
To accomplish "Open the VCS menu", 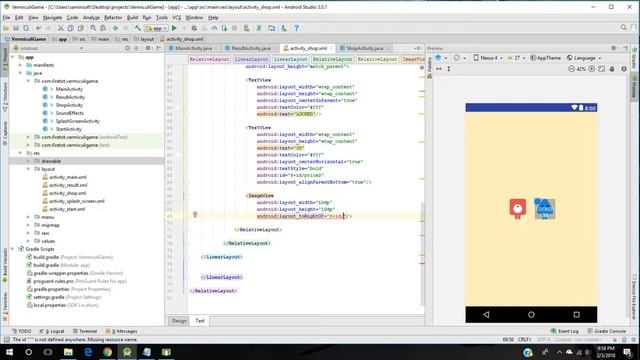I will pyautogui.click(x=176, y=18).
